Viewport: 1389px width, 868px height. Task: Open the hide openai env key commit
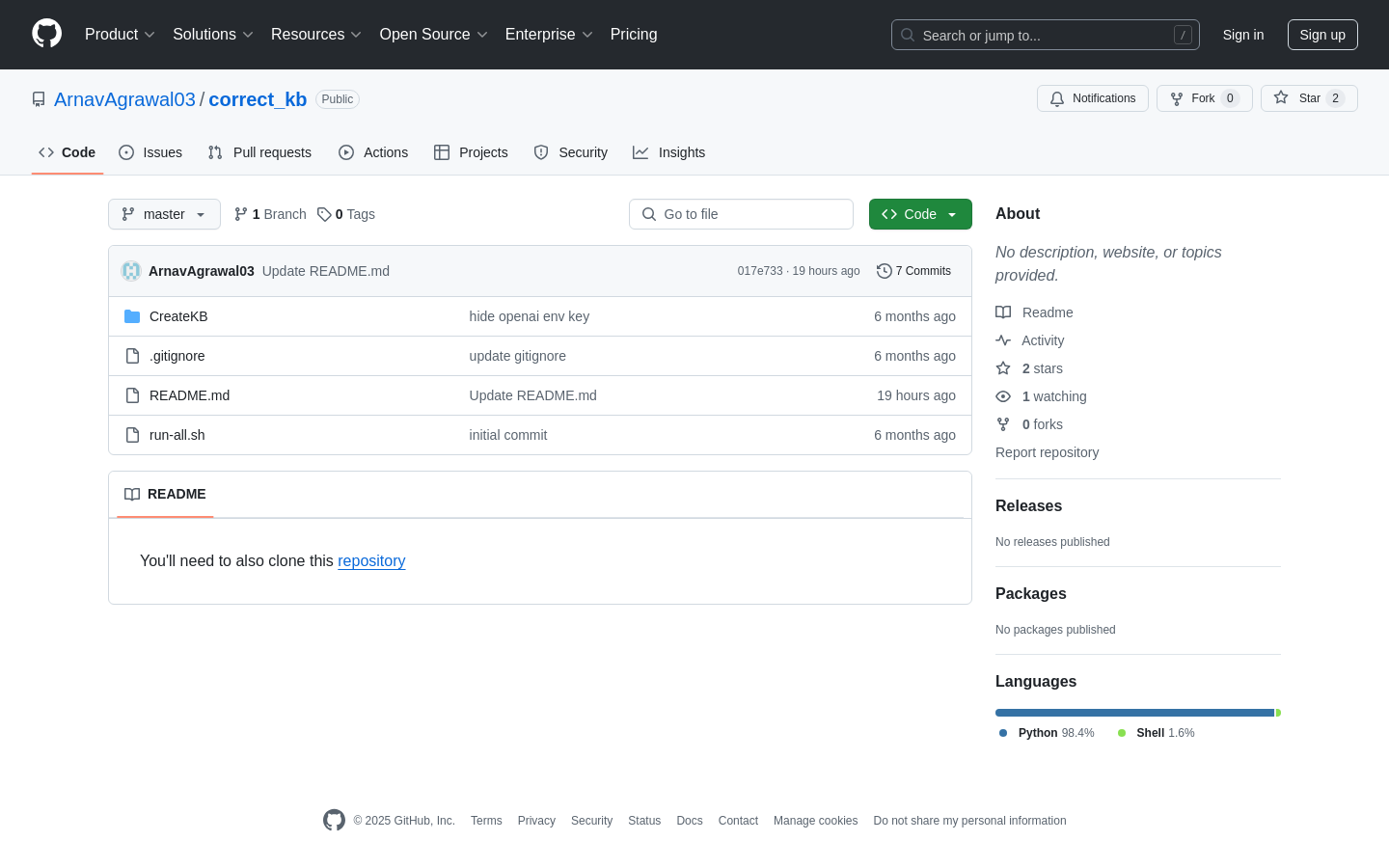[530, 316]
